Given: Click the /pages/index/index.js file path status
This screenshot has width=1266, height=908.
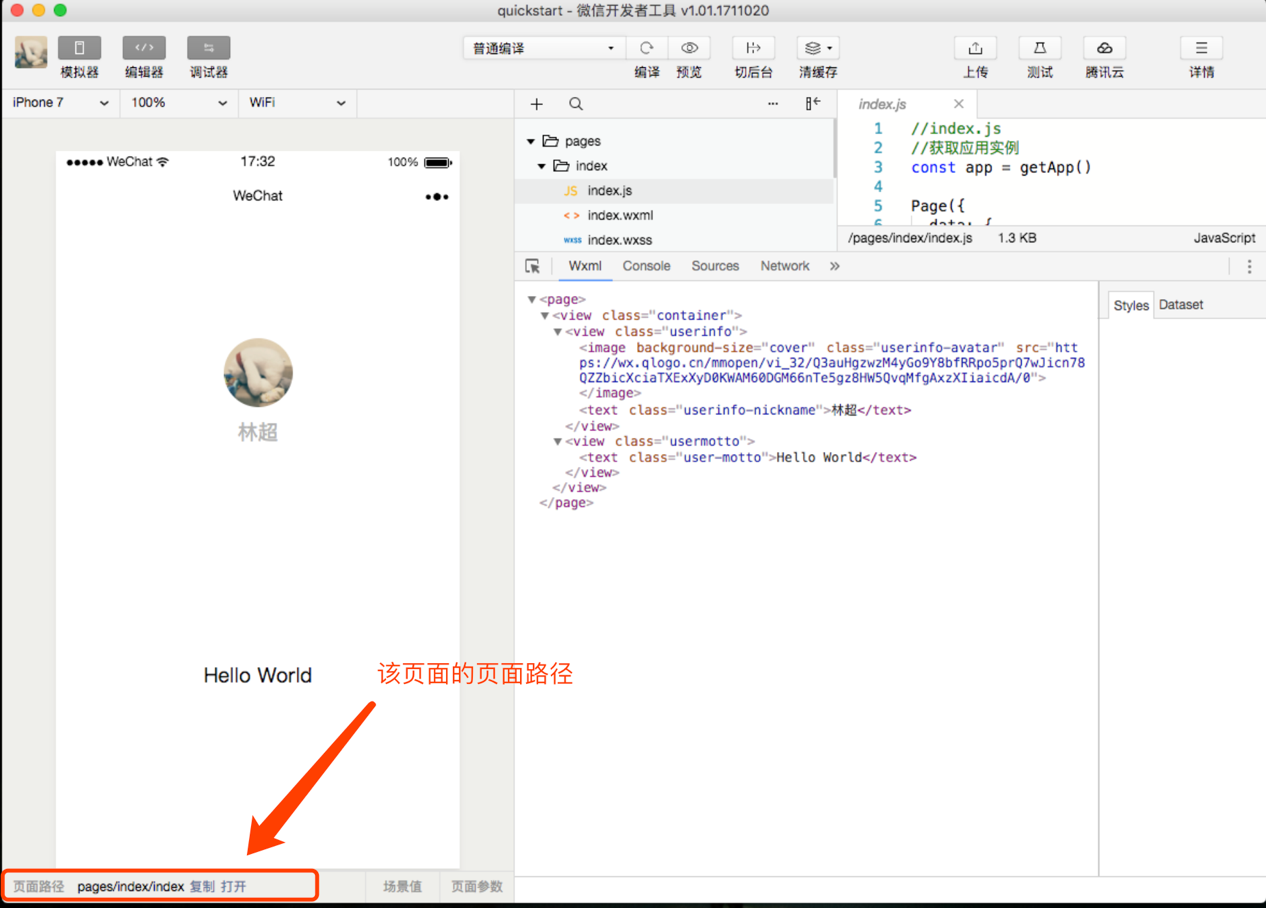Looking at the screenshot, I should (910, 239).
